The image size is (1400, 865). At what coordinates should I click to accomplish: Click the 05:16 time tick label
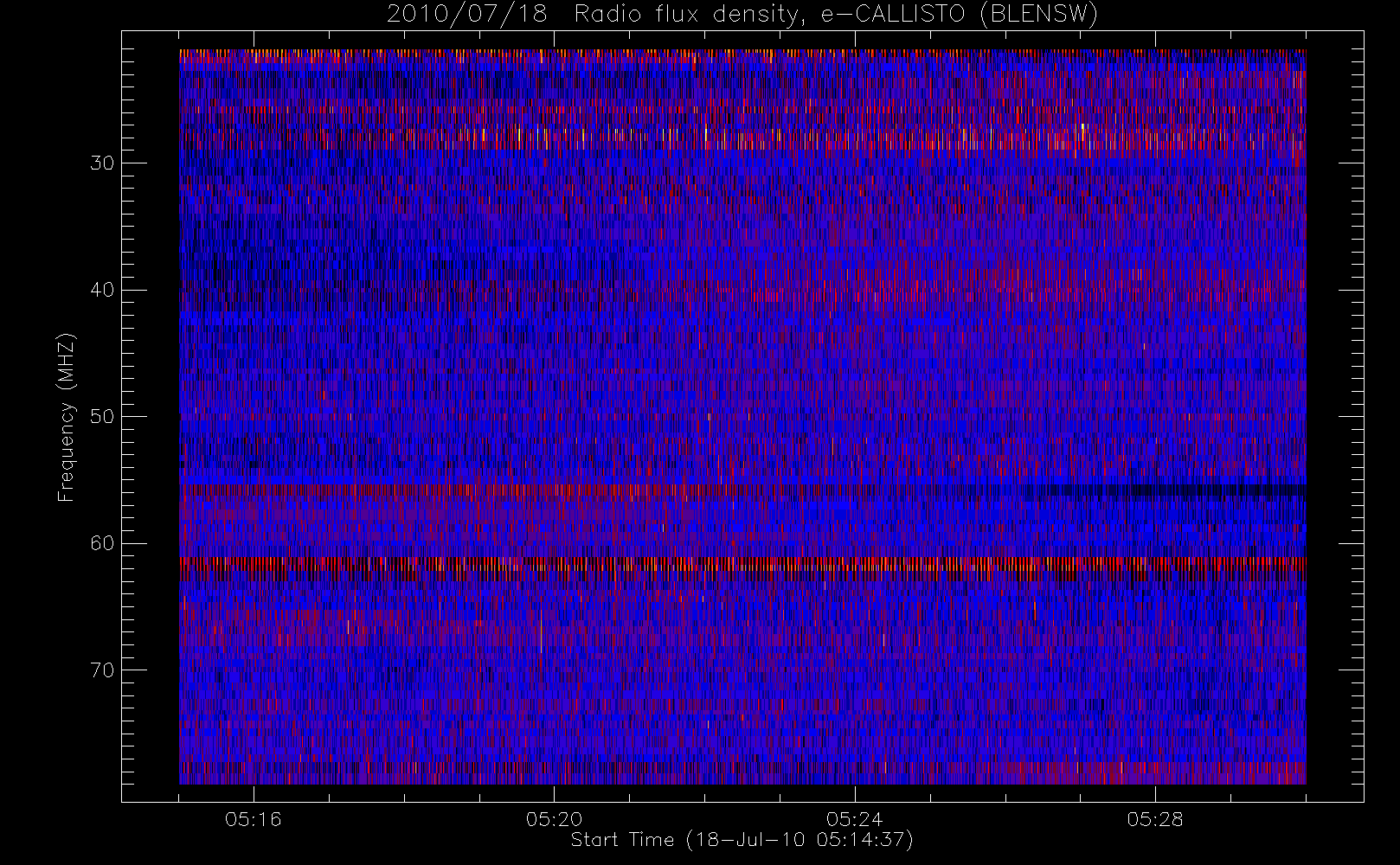[254, 819]
